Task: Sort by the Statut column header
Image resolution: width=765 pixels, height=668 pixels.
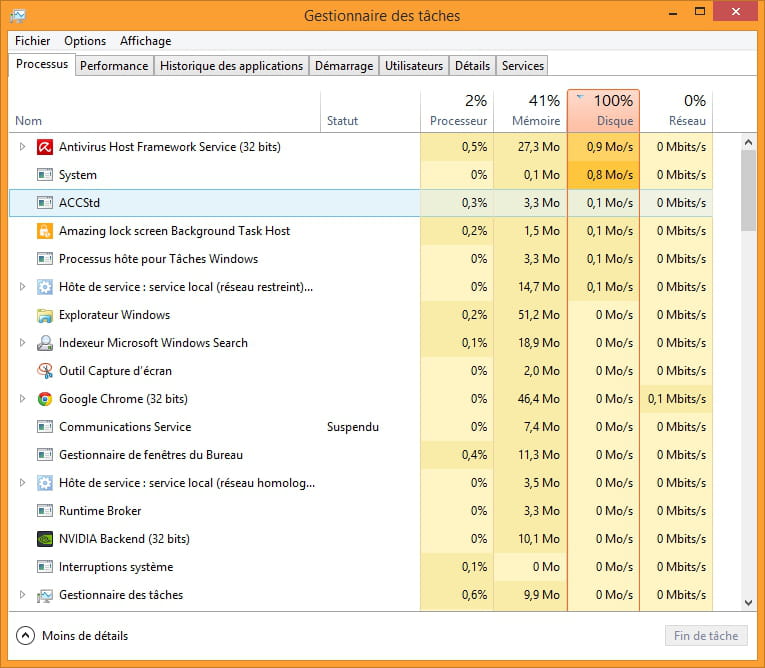Action: pos(370,111)
